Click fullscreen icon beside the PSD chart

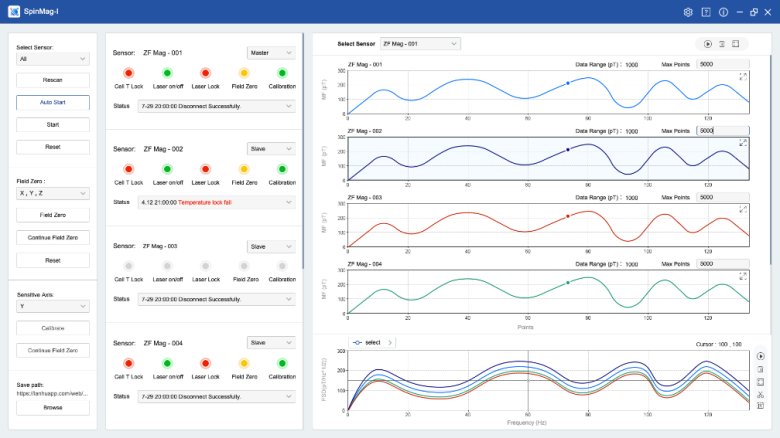(x=761, y=382)
